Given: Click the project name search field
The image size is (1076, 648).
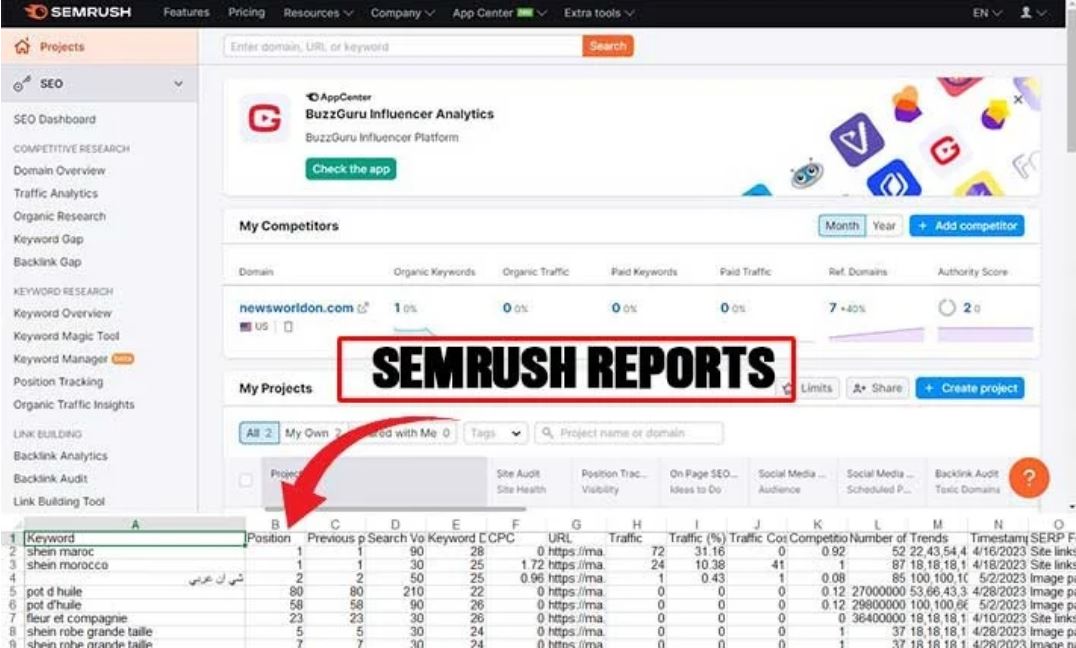Looking at the screenshot, I should pos(628,432).
